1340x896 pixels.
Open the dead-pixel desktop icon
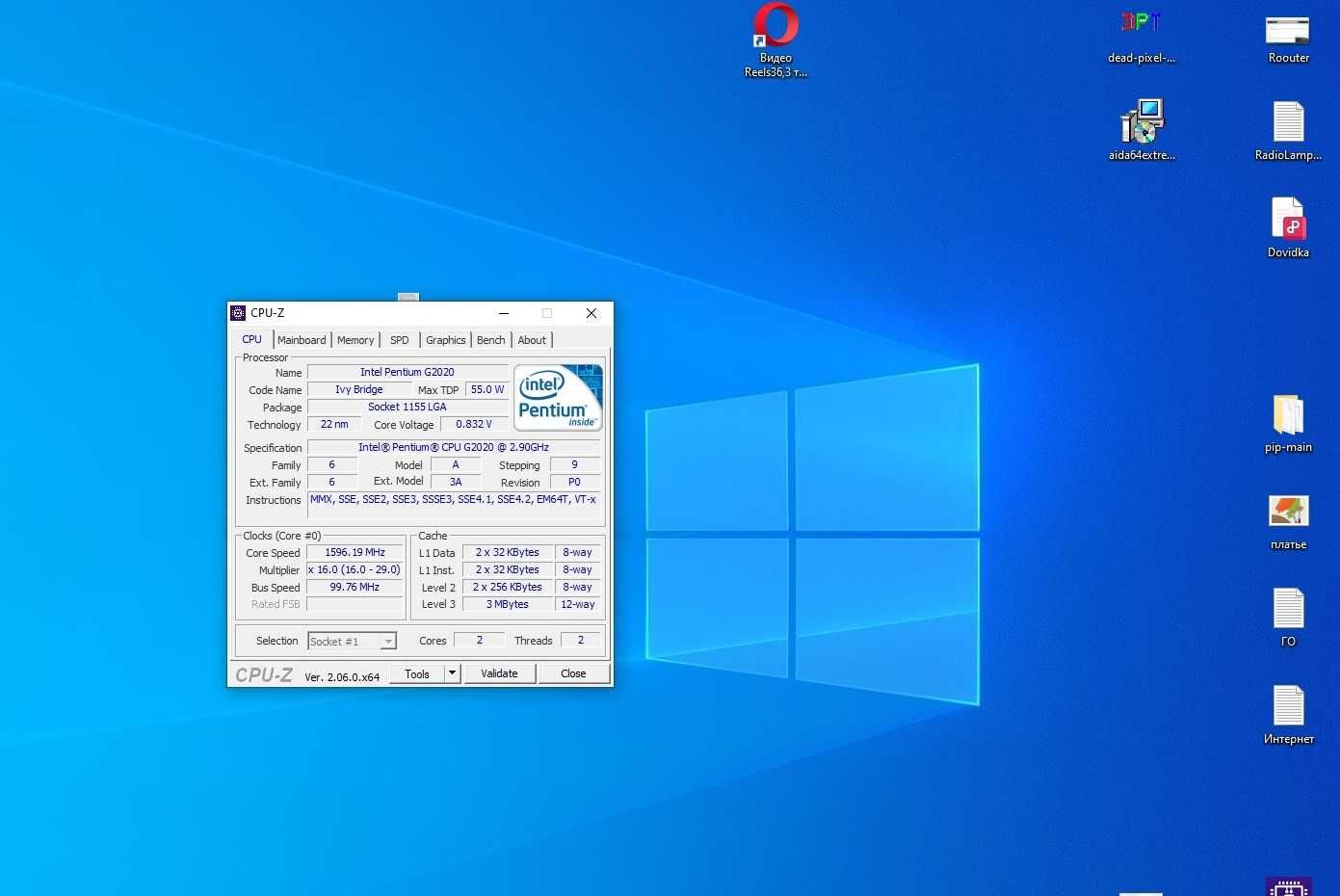1142,23
